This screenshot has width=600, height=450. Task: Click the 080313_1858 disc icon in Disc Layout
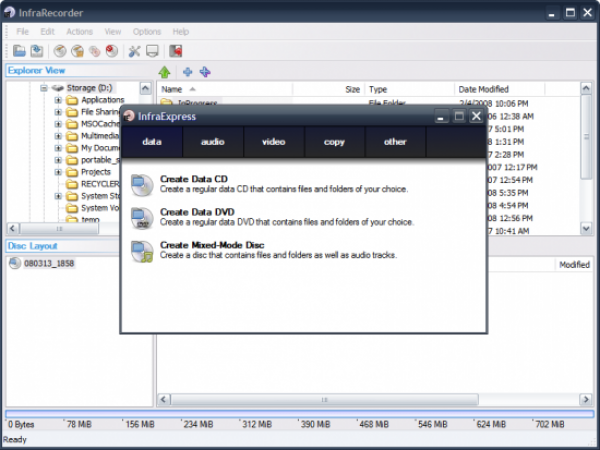coord(15,263)
